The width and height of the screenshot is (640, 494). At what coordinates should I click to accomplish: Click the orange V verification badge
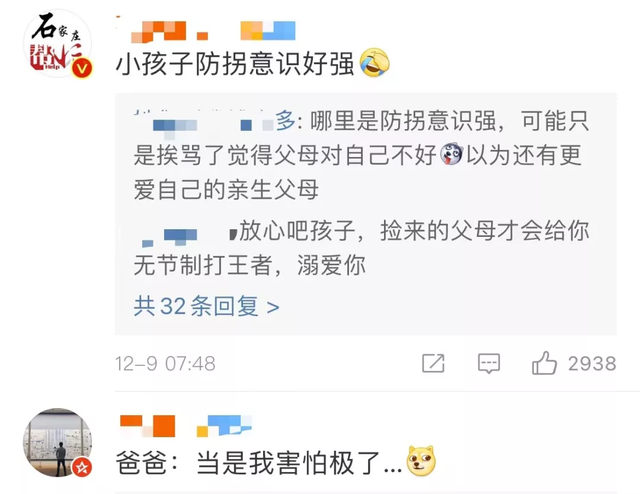[x=82, y=68]
